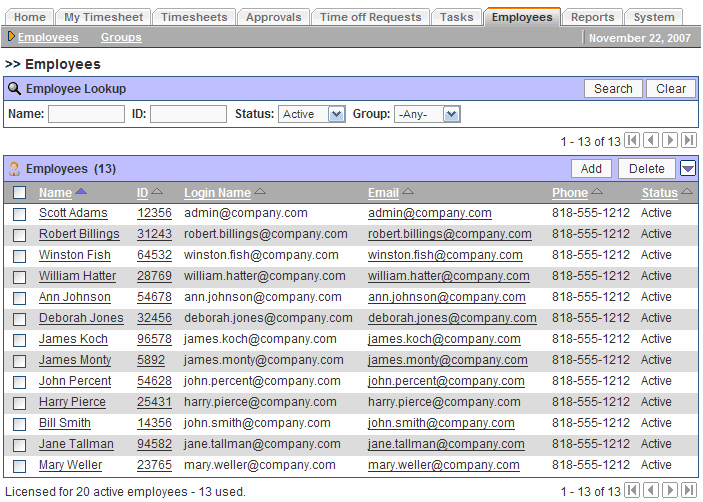Tick the checkbox for Scott Adams

coord(20,213)
